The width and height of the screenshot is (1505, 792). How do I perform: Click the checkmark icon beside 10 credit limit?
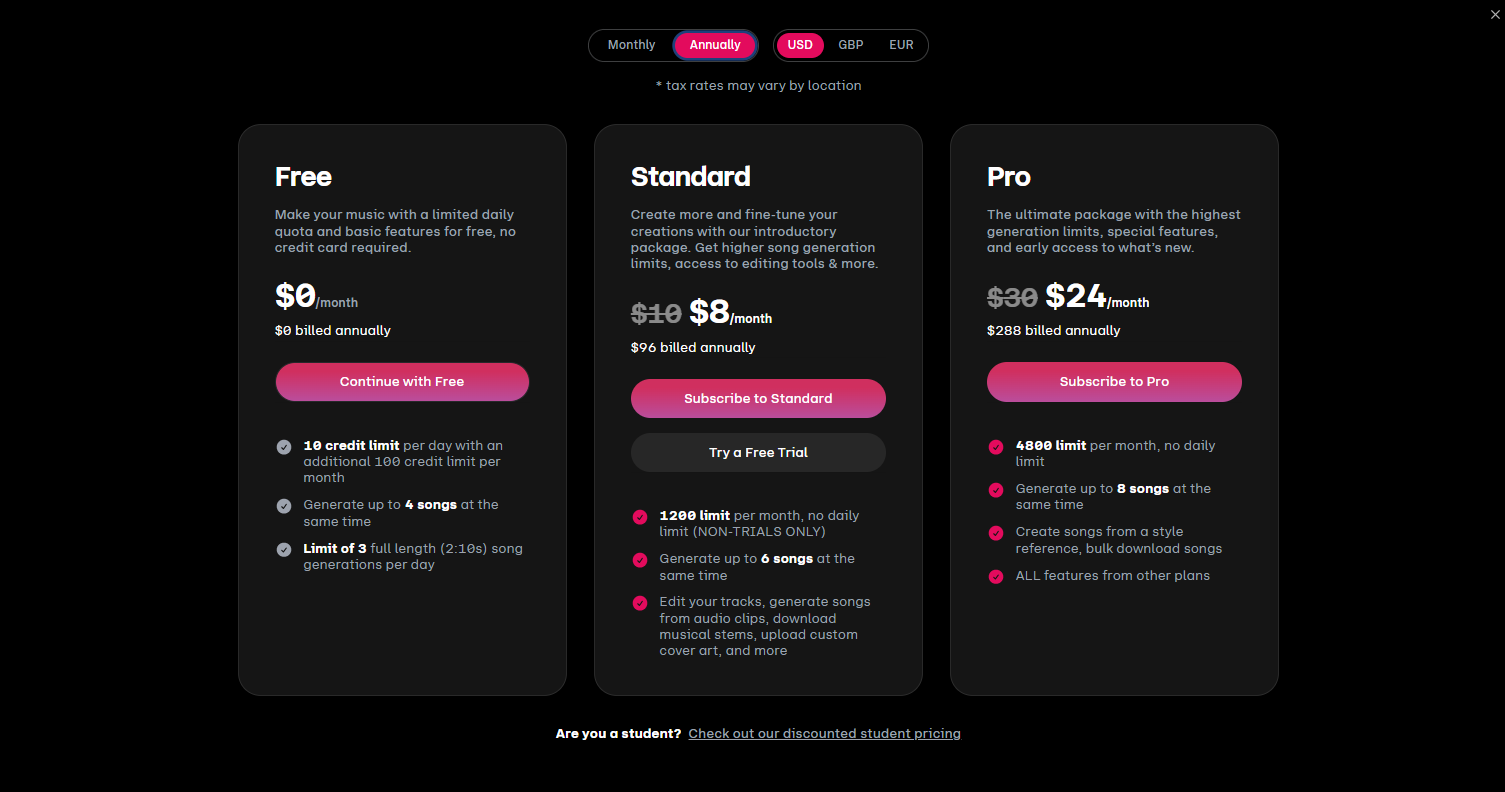pos(284,447)
